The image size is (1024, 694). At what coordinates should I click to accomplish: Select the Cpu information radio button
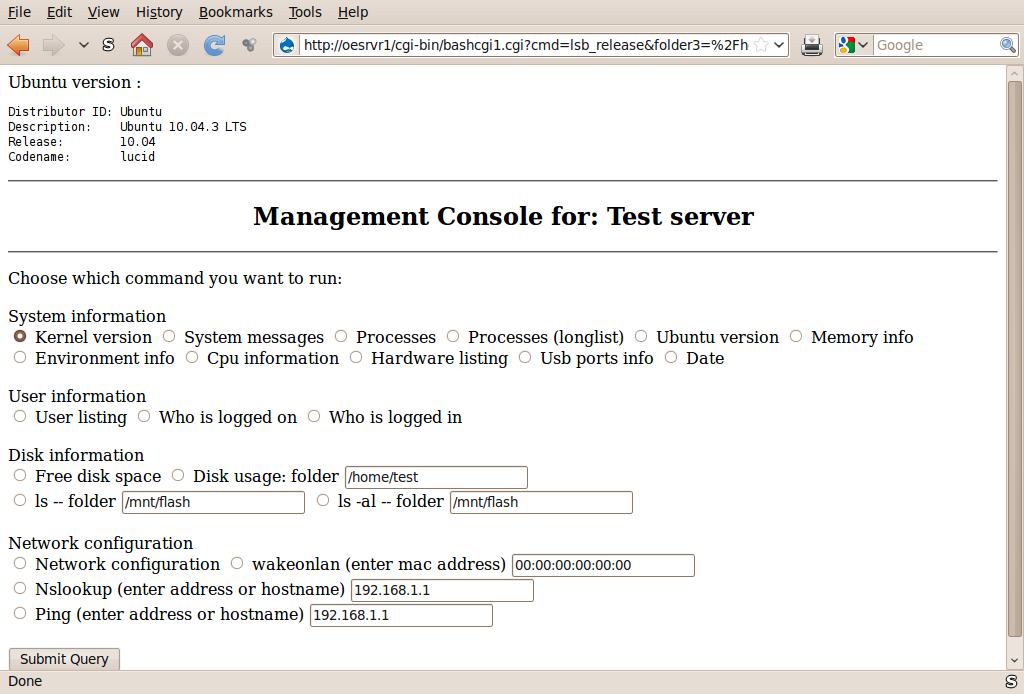(192, 357)
